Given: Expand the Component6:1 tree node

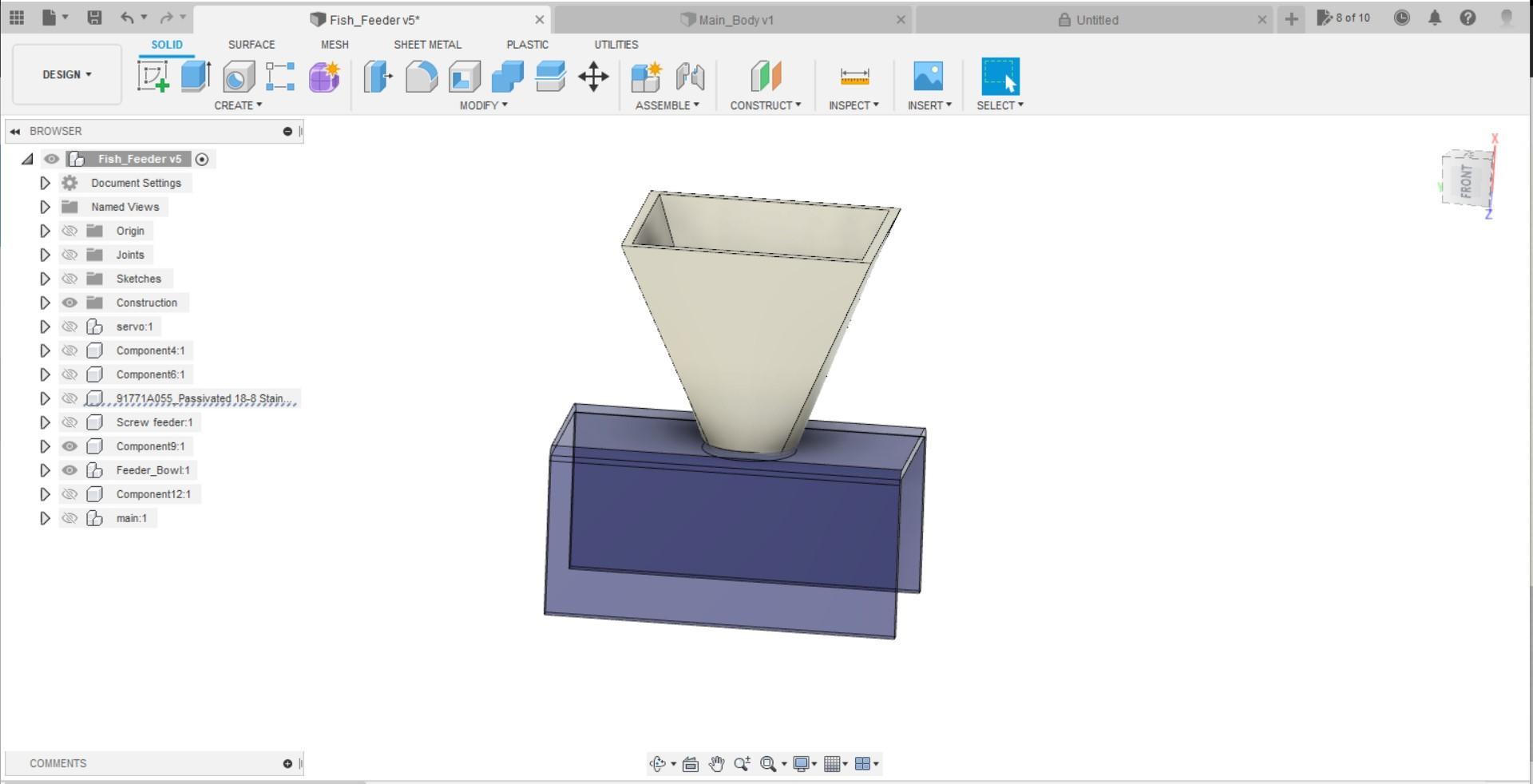Looking at the screenshot, I should 45,374.
